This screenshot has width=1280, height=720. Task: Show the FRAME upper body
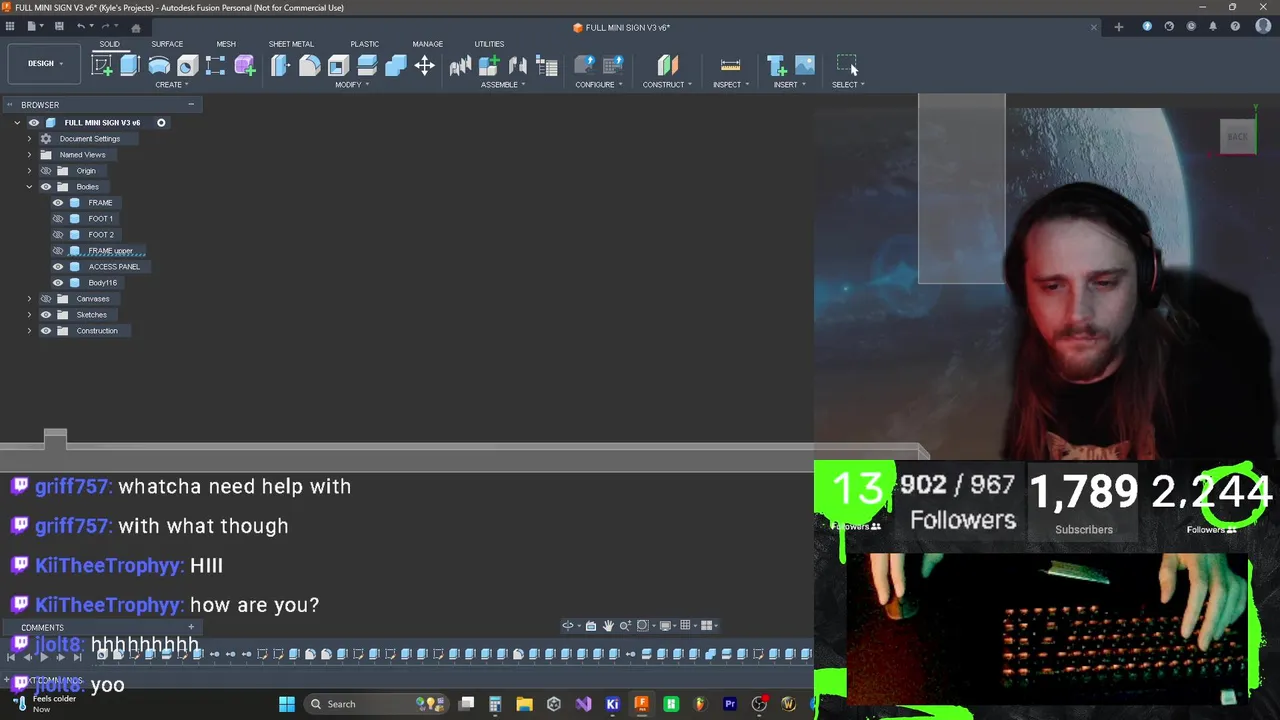click(x=58, y=251)
